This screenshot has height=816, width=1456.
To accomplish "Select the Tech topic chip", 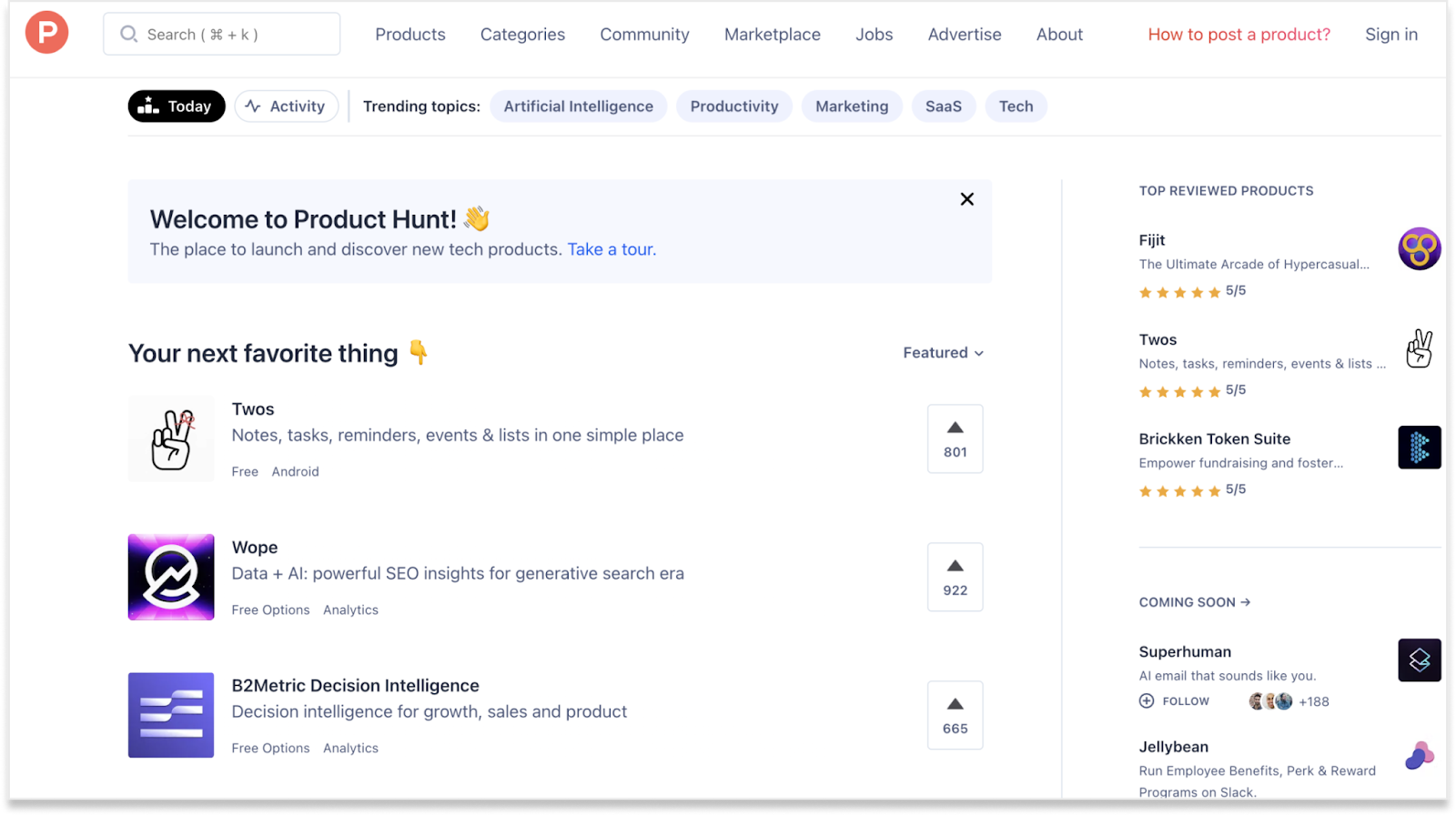I will tap(1016, 106).
